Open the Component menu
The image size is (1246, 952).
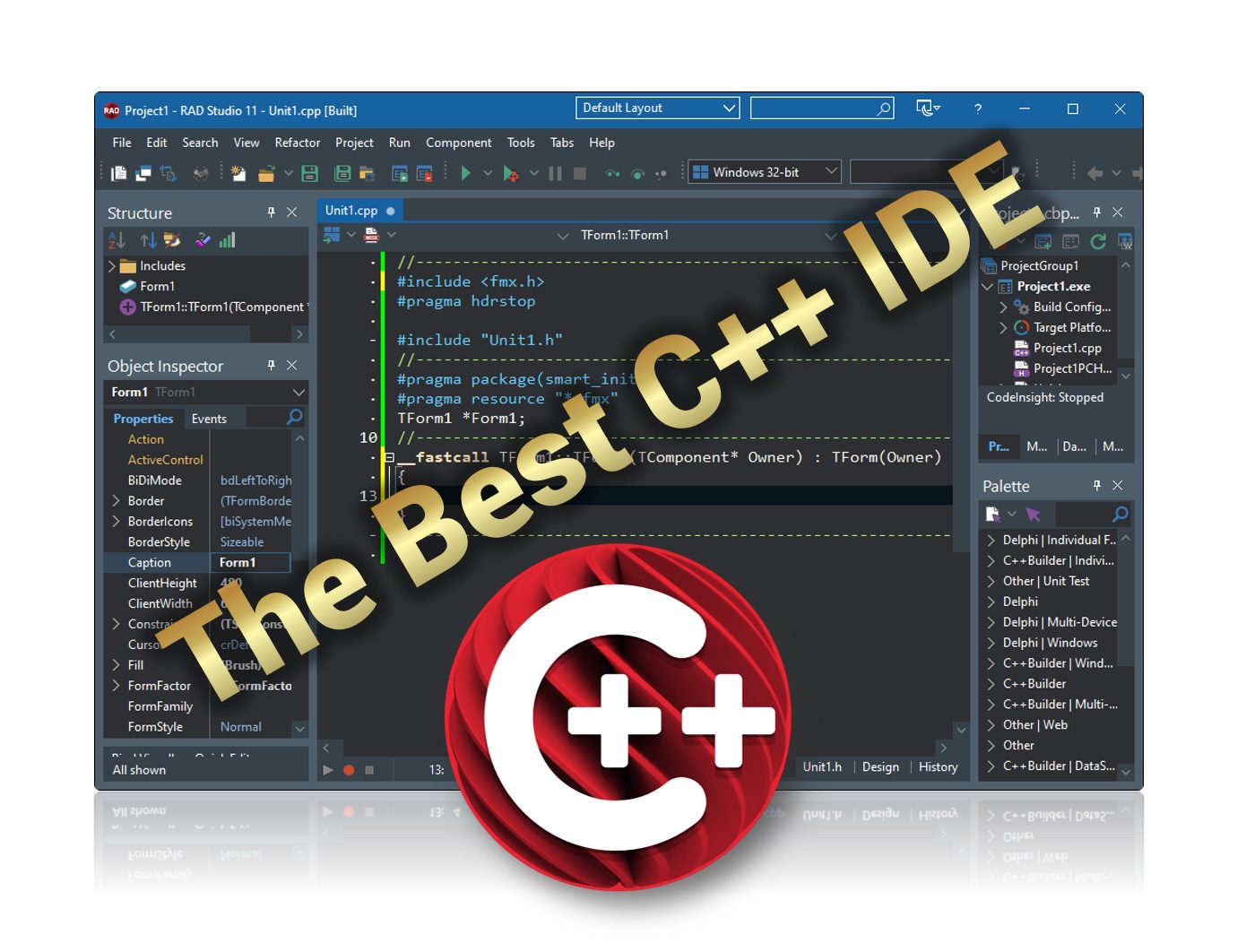point(459,143)
